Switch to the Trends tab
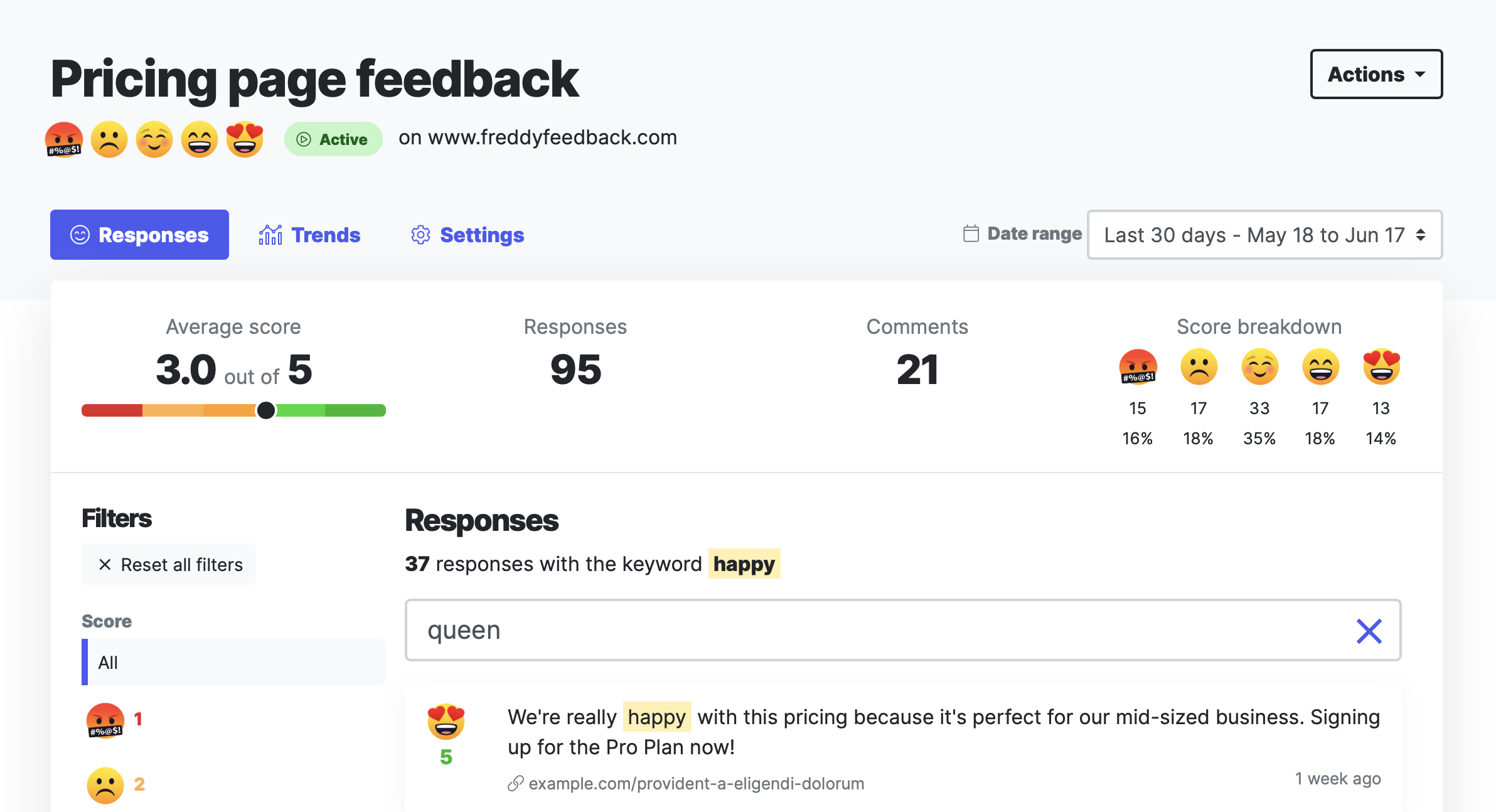This screenshot has height=812, width=1496. (x=310, y=235)
